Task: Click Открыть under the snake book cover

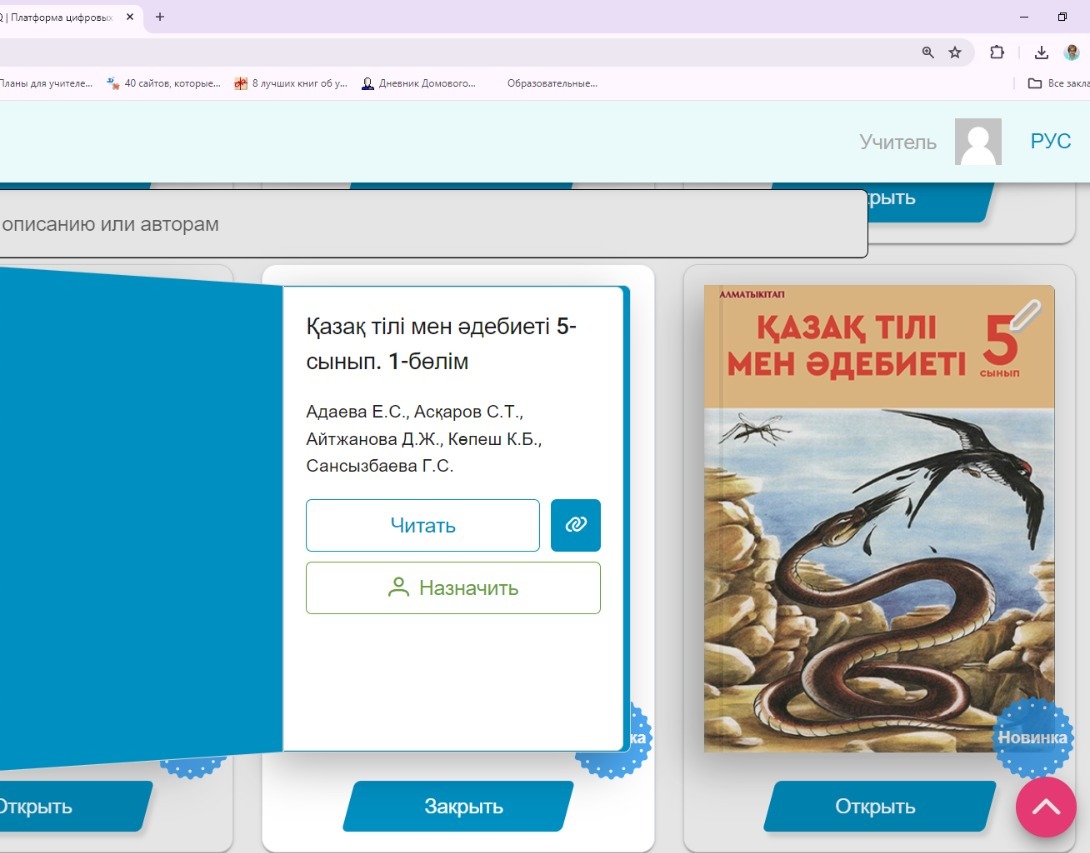Action: coord(879,806)
